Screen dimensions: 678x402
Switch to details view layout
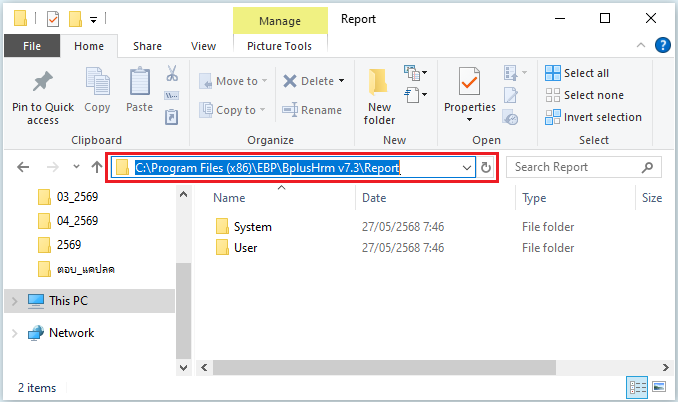tap(637, 386)
